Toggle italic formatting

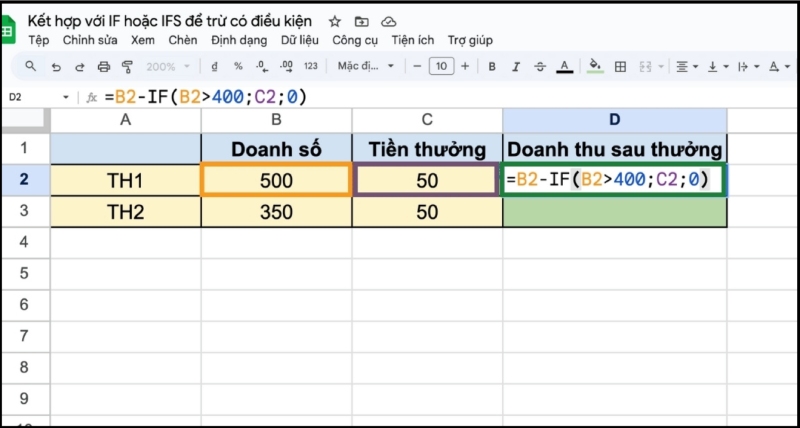pyautogui.click(x=516, y=66)
